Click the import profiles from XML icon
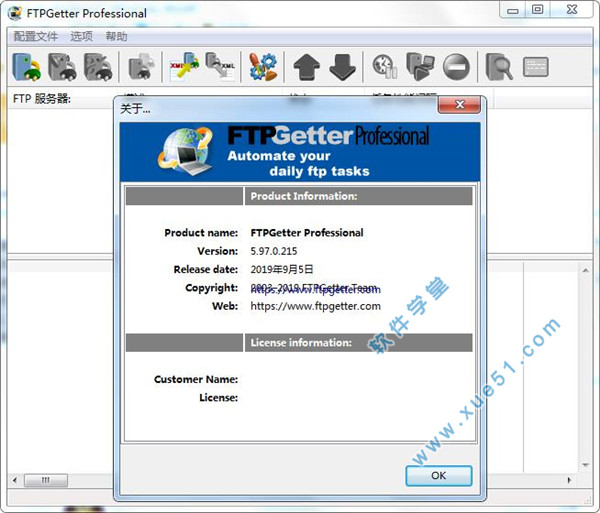Viewport: 600px width, 513px height. (184, 66)
